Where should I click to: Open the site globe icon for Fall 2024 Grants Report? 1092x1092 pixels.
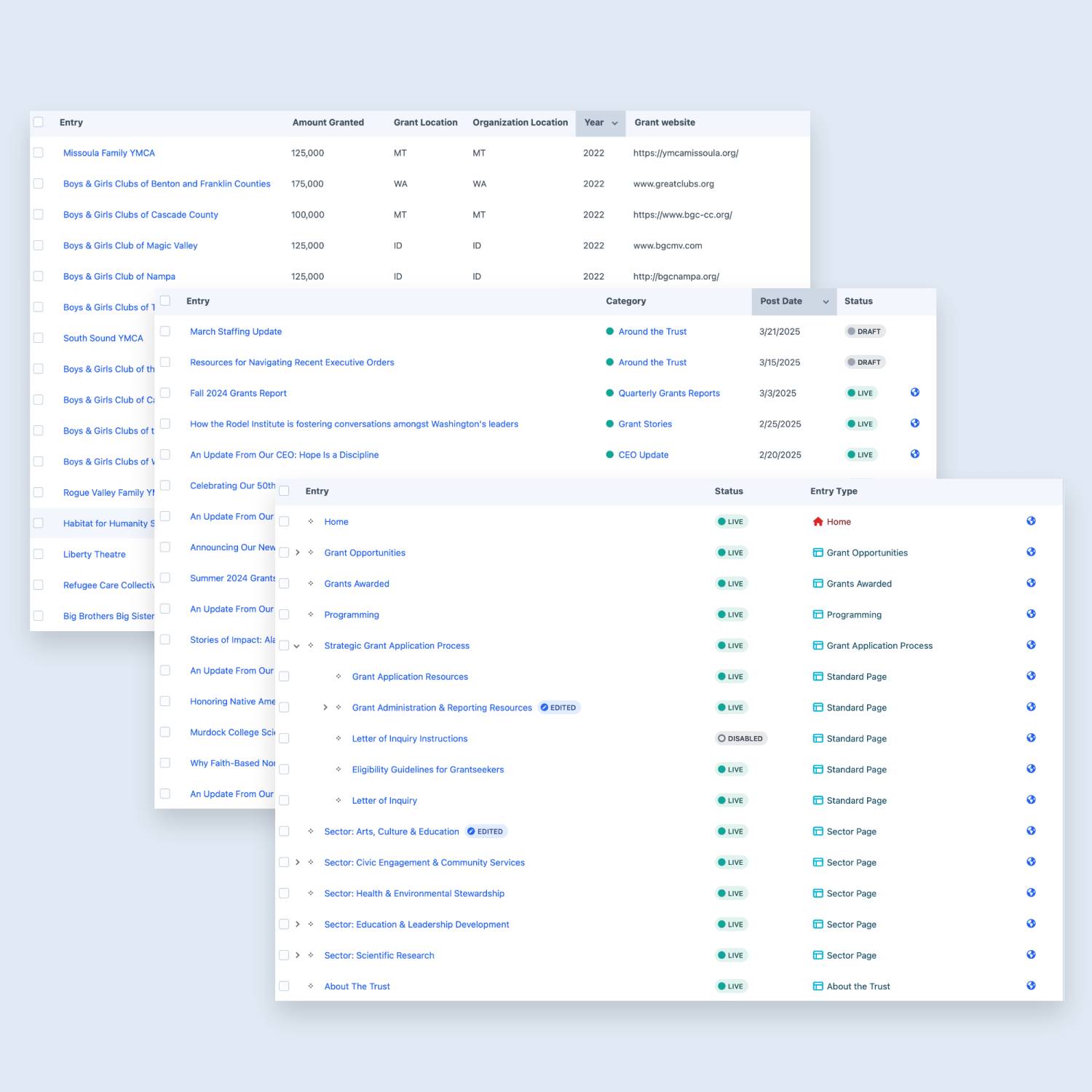click(914, 392)
